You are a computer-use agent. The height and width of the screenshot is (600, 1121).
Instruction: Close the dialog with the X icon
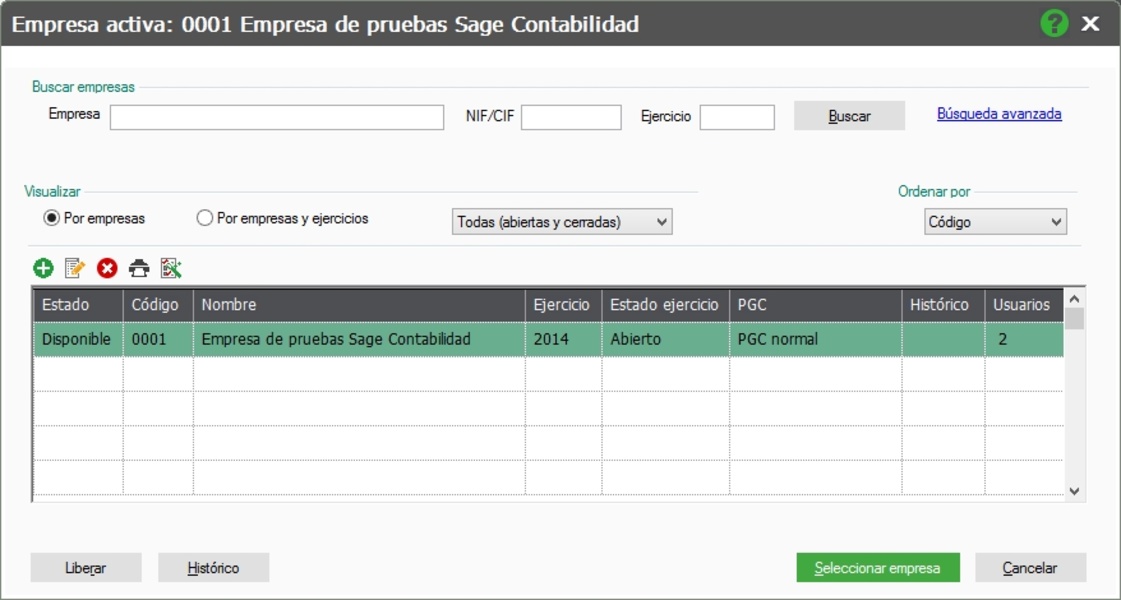pos(1090,23)
